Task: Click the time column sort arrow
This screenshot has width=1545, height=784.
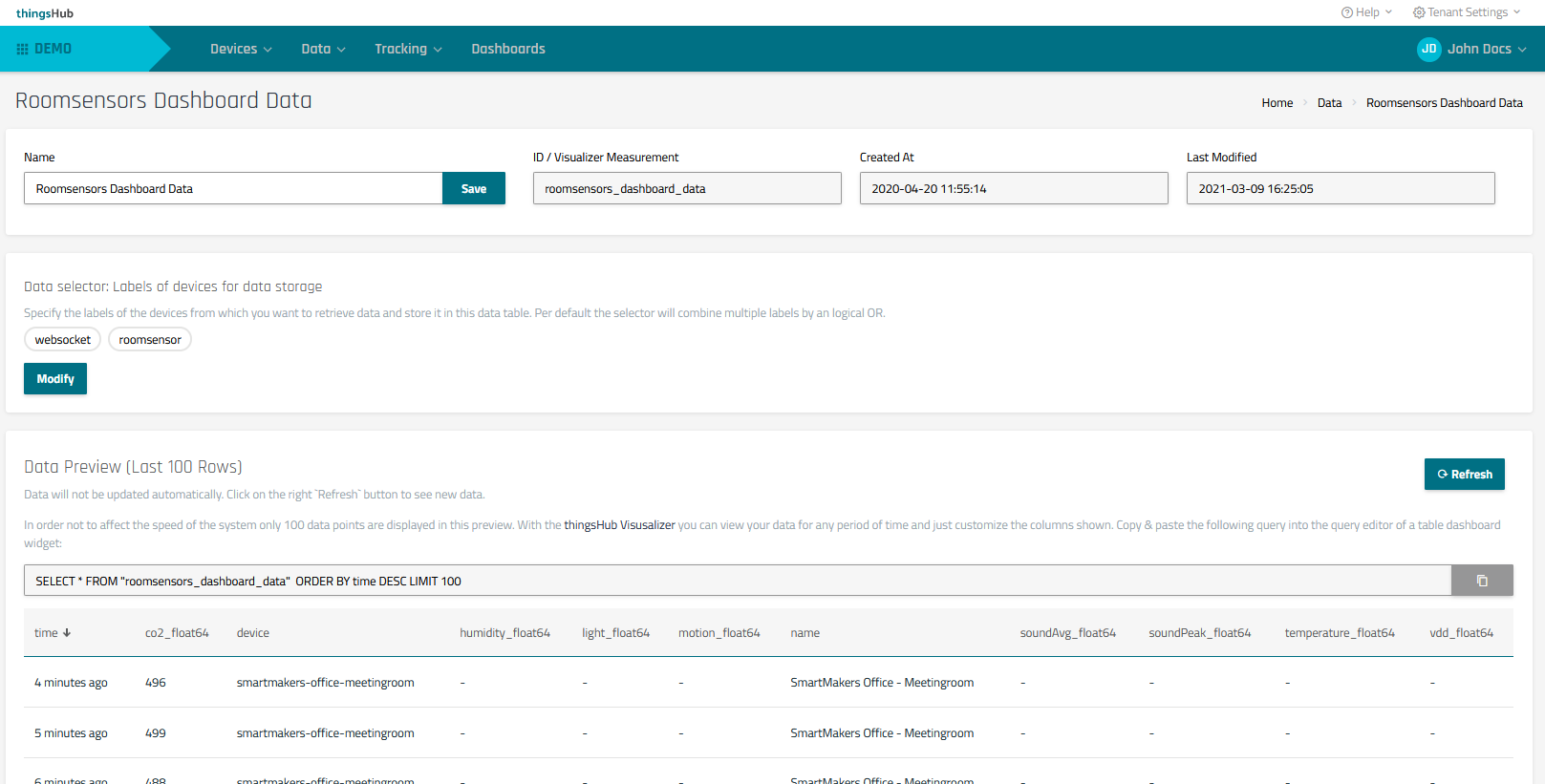Action: pos(67,633)
